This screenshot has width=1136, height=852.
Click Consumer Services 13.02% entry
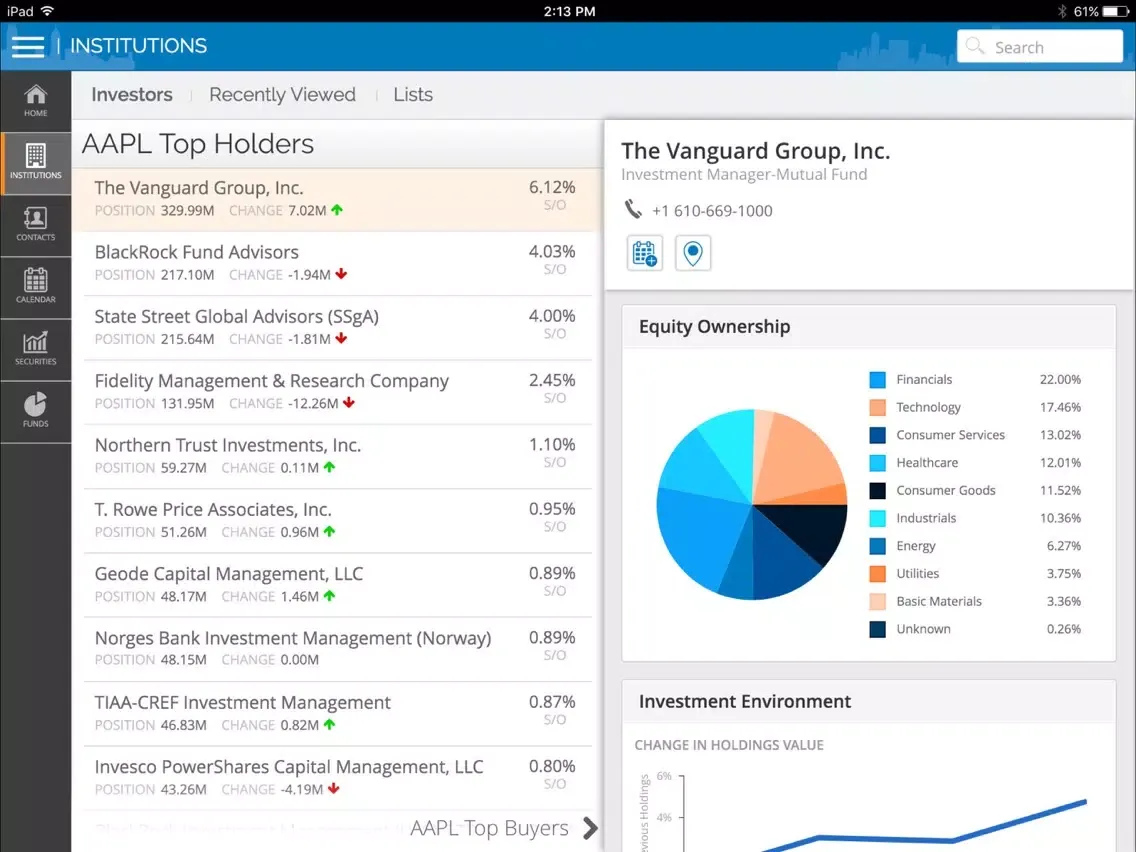click(974, 435)
